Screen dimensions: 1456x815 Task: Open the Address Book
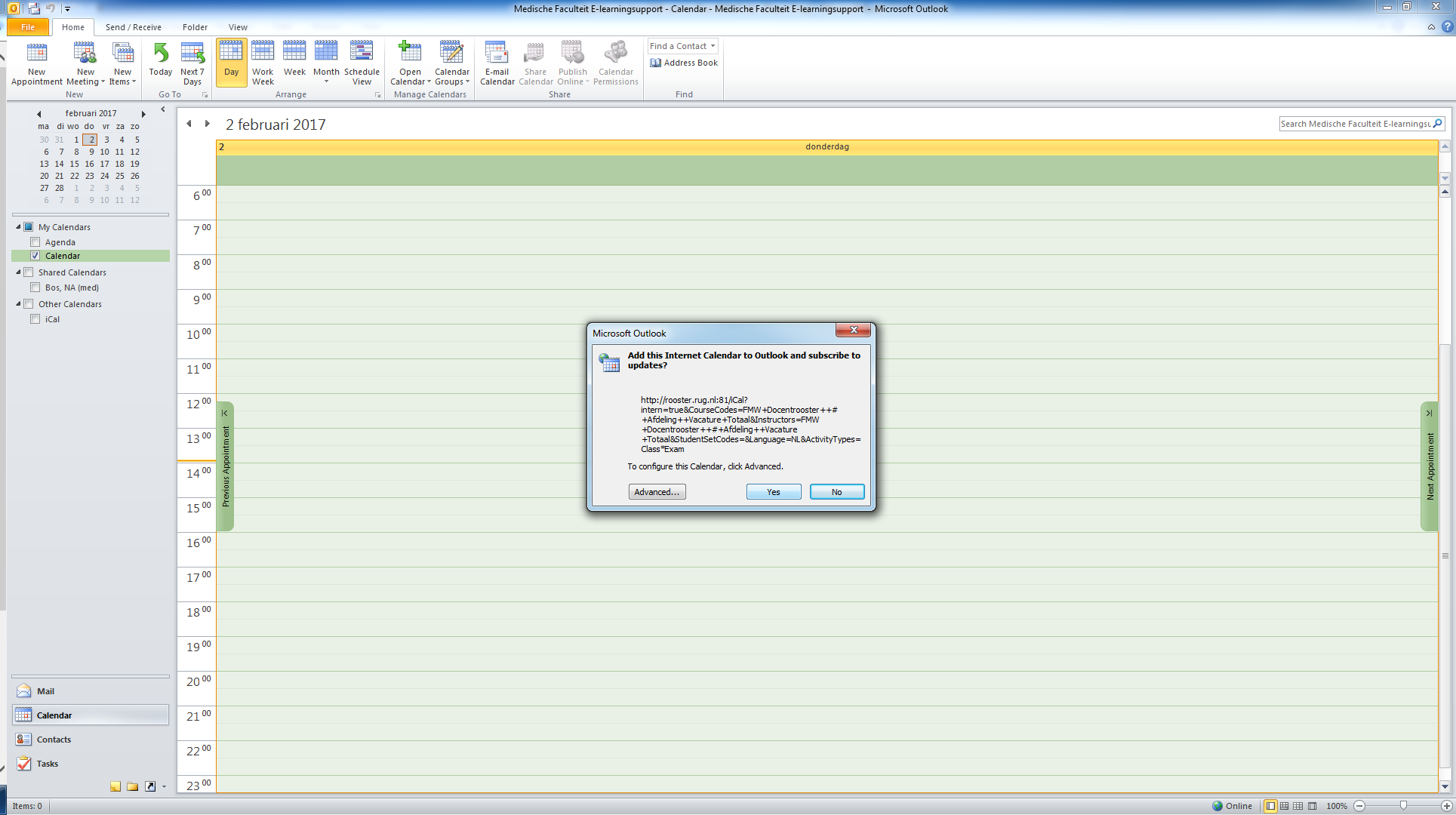click(x=684, y=63)
